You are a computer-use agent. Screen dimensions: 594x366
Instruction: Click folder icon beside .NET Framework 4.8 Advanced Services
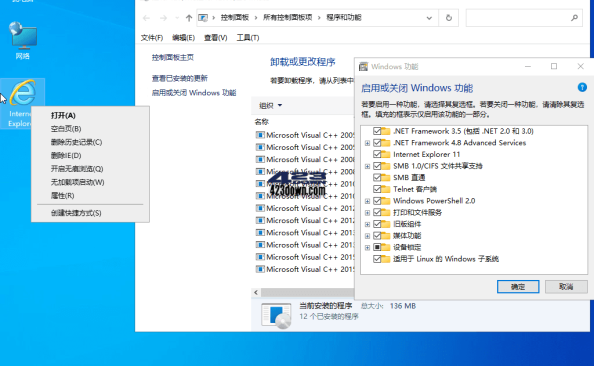click(386, 143)
